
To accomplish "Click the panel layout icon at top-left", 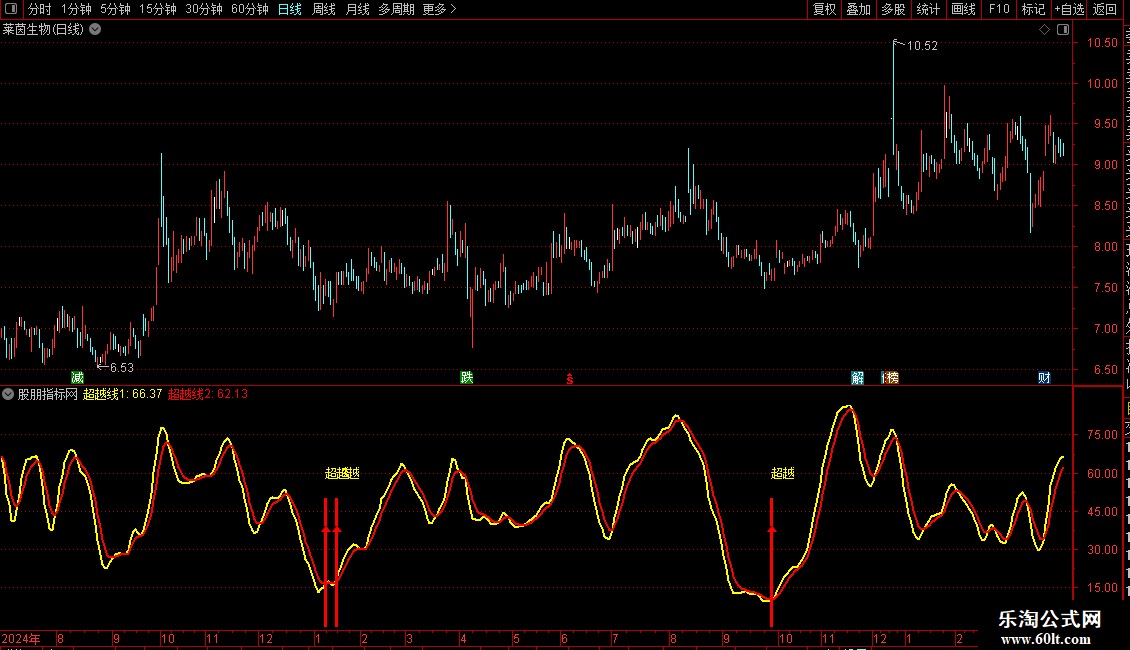I will (11, 9).
